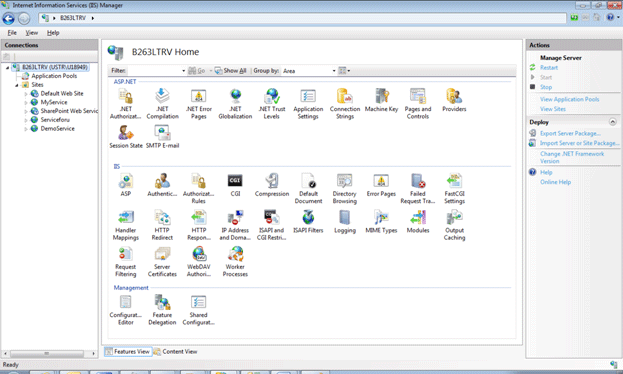
Task: Open .NET Trust Levels feature
Action: (x=272, y=104)
